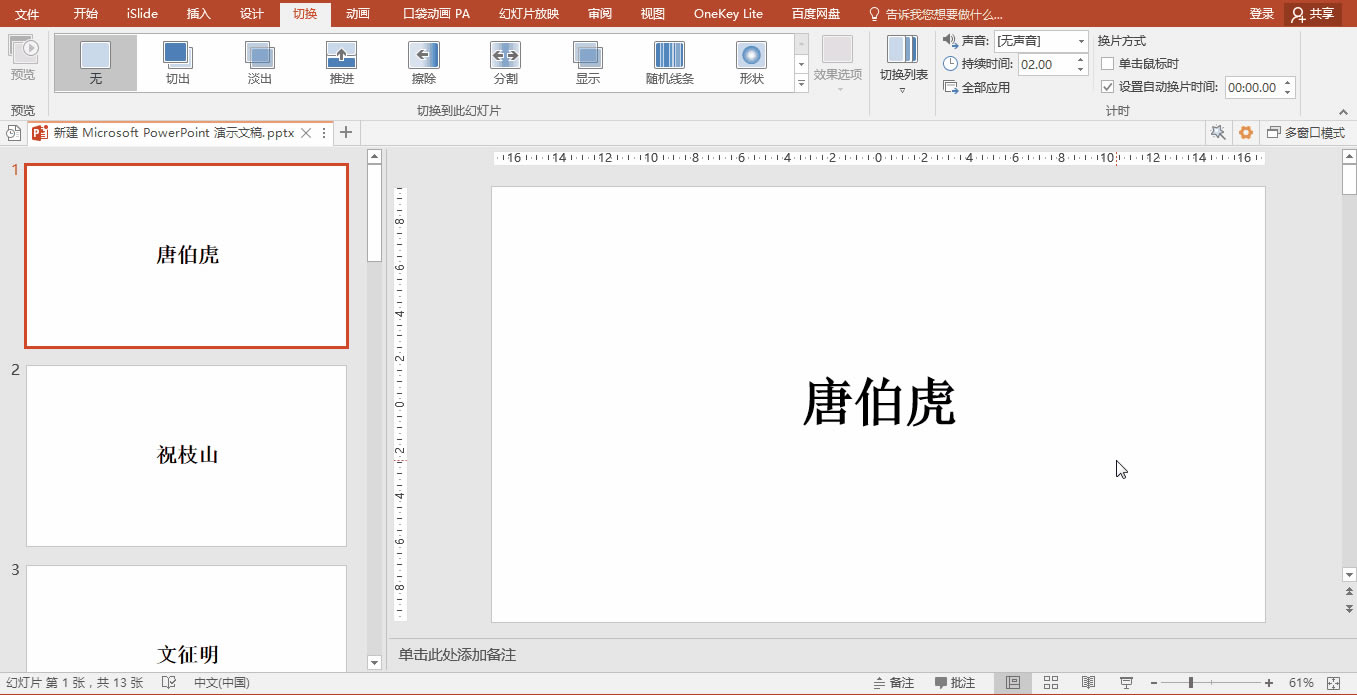
Task: Open the 切换列表 dropdown
Action: pos(903,64)
